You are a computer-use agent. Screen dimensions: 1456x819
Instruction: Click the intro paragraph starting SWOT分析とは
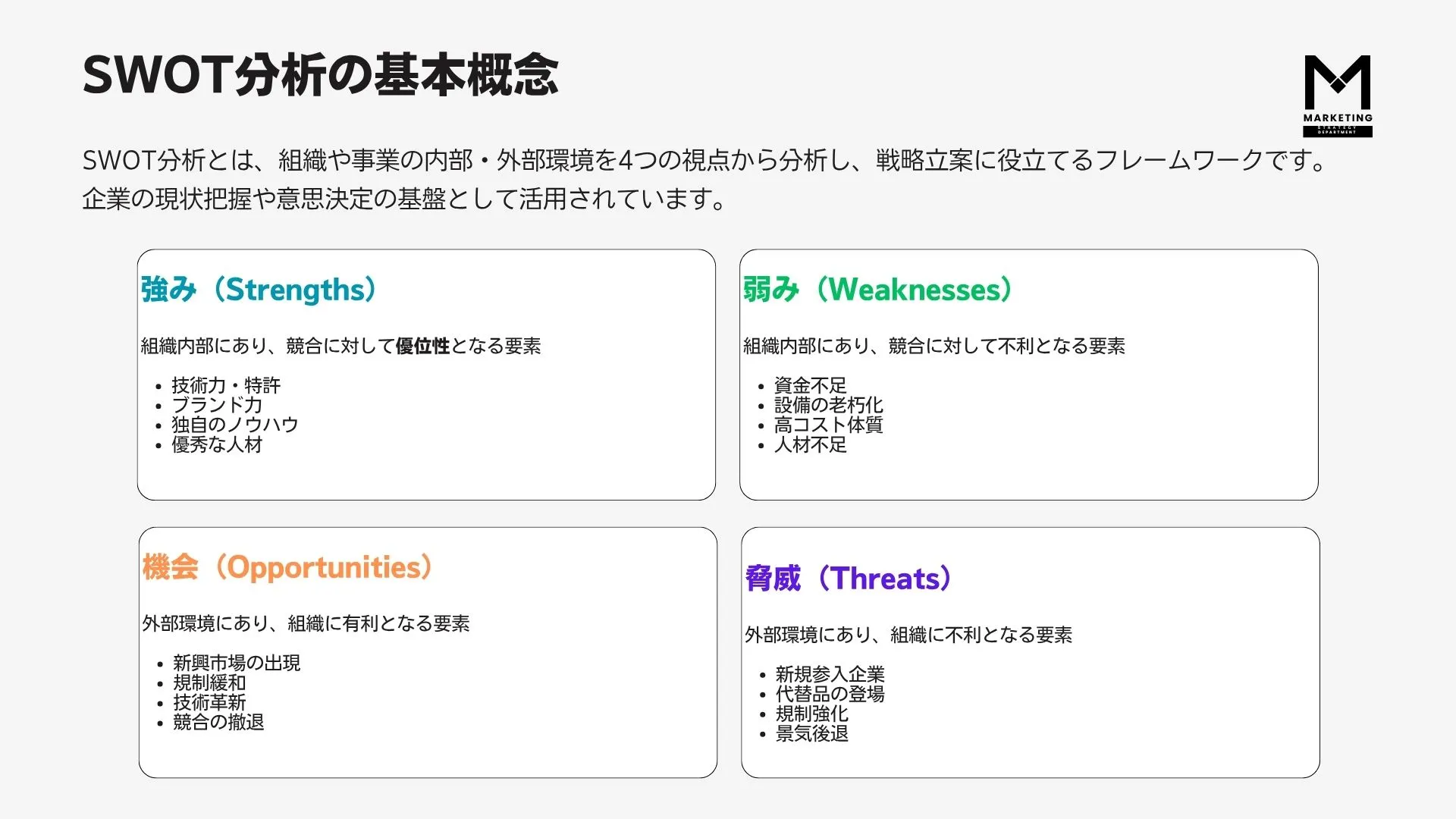(705, 180)
